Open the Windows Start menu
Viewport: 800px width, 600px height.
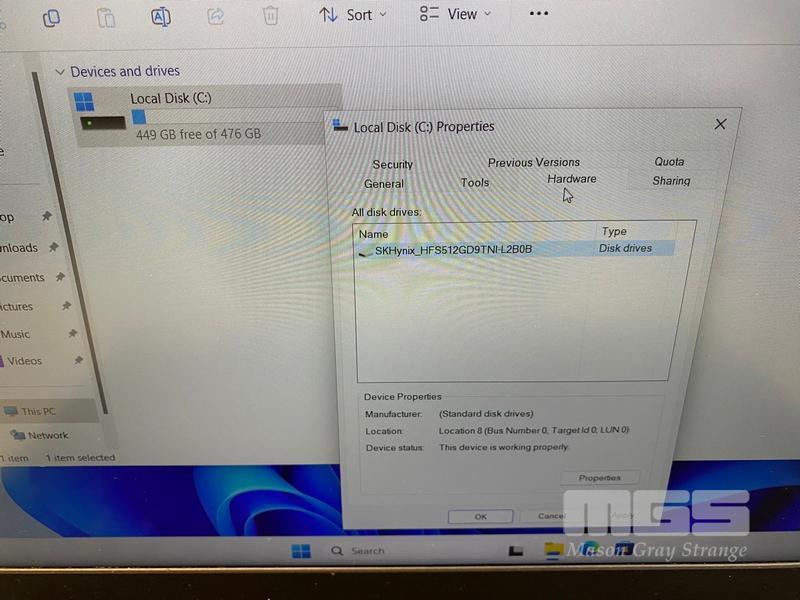(x=300, y=551)
